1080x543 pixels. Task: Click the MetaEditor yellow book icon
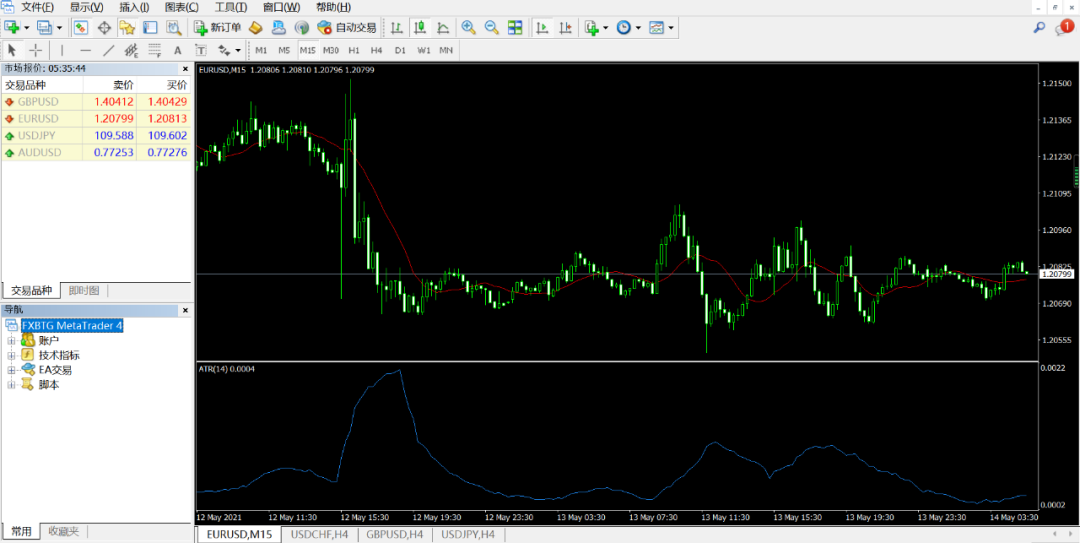tap(256, 28)
